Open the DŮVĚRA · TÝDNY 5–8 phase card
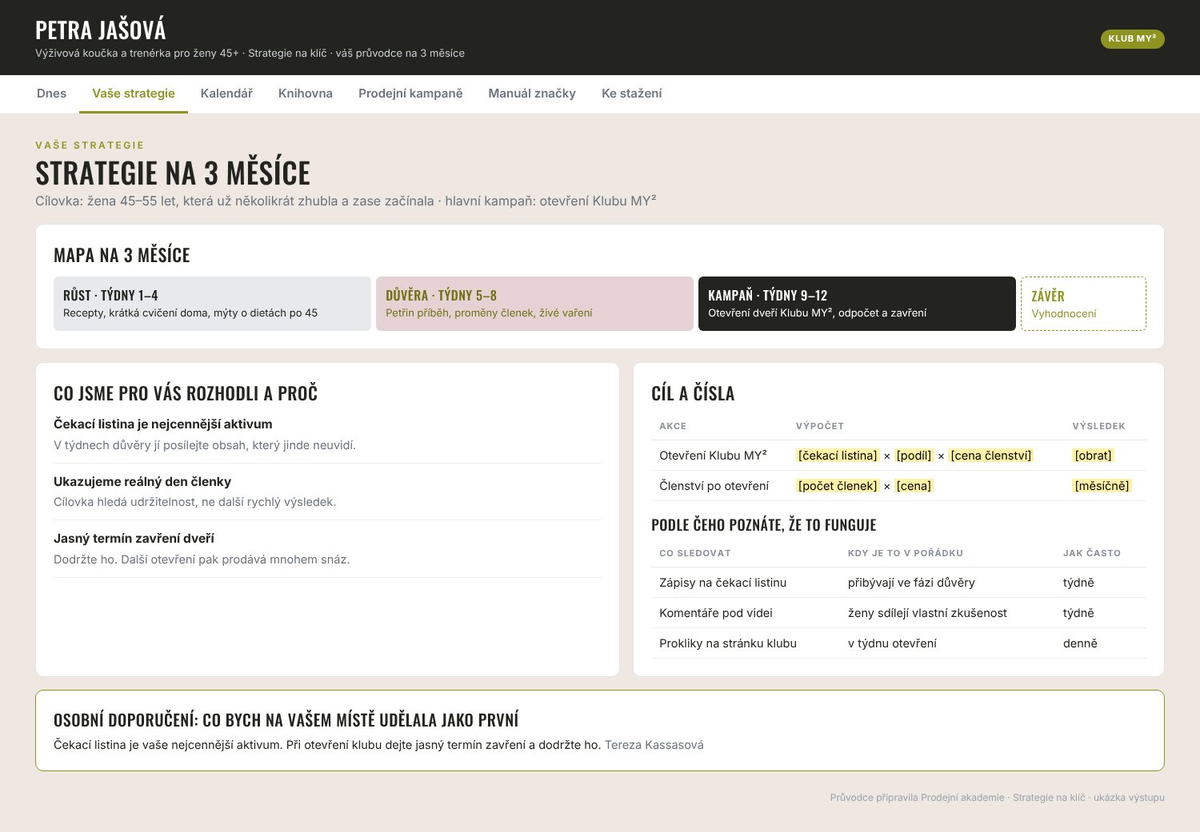 [534, 303]
